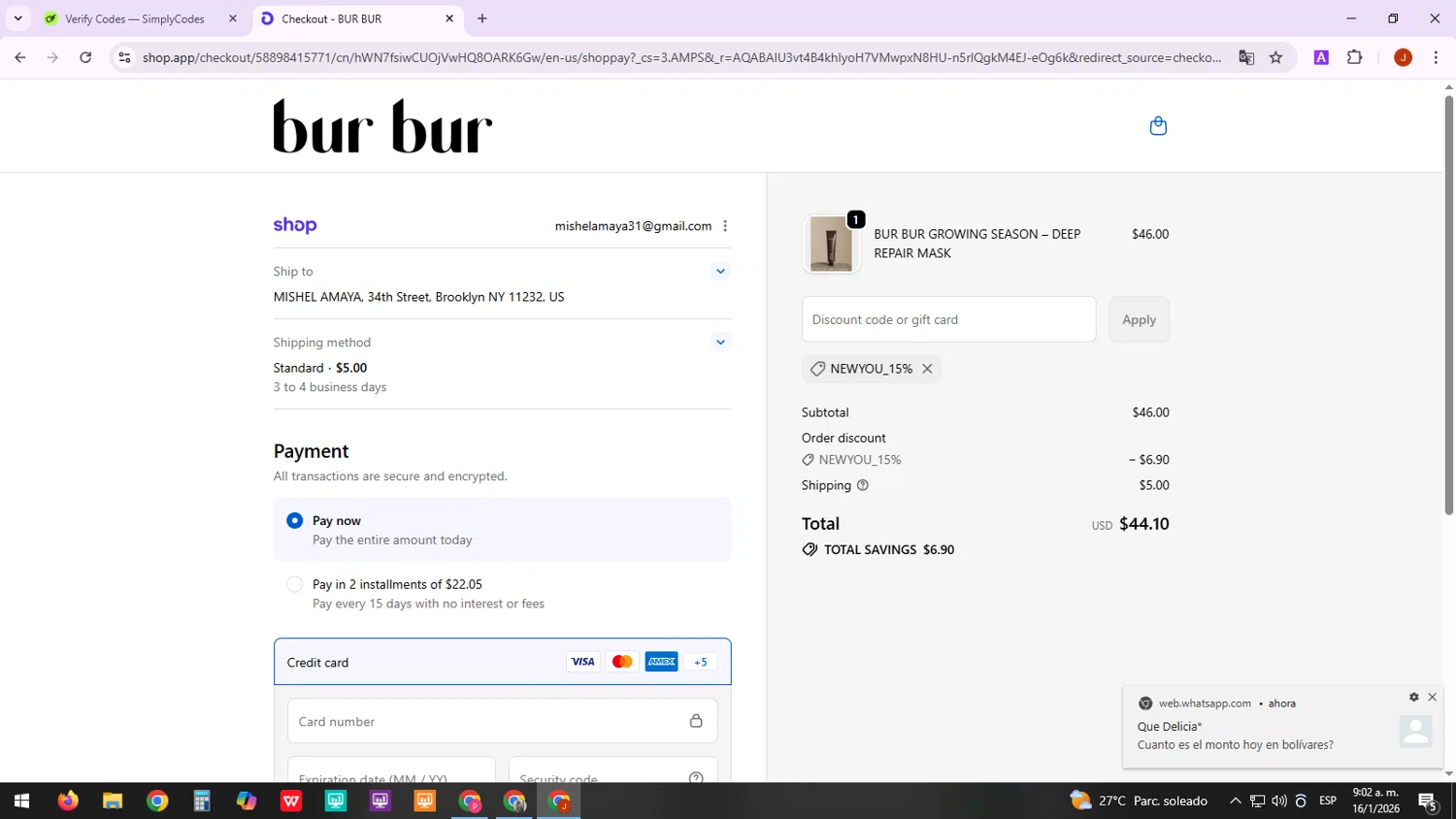Click the browser address bar URL
The height and width of the screenshot is (819, 1456).
[x=681, y=57]
